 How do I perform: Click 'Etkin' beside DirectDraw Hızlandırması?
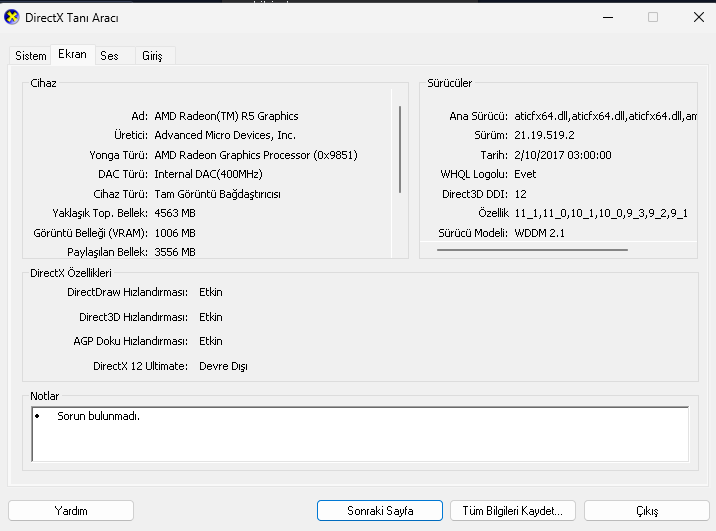coord(211,292)
